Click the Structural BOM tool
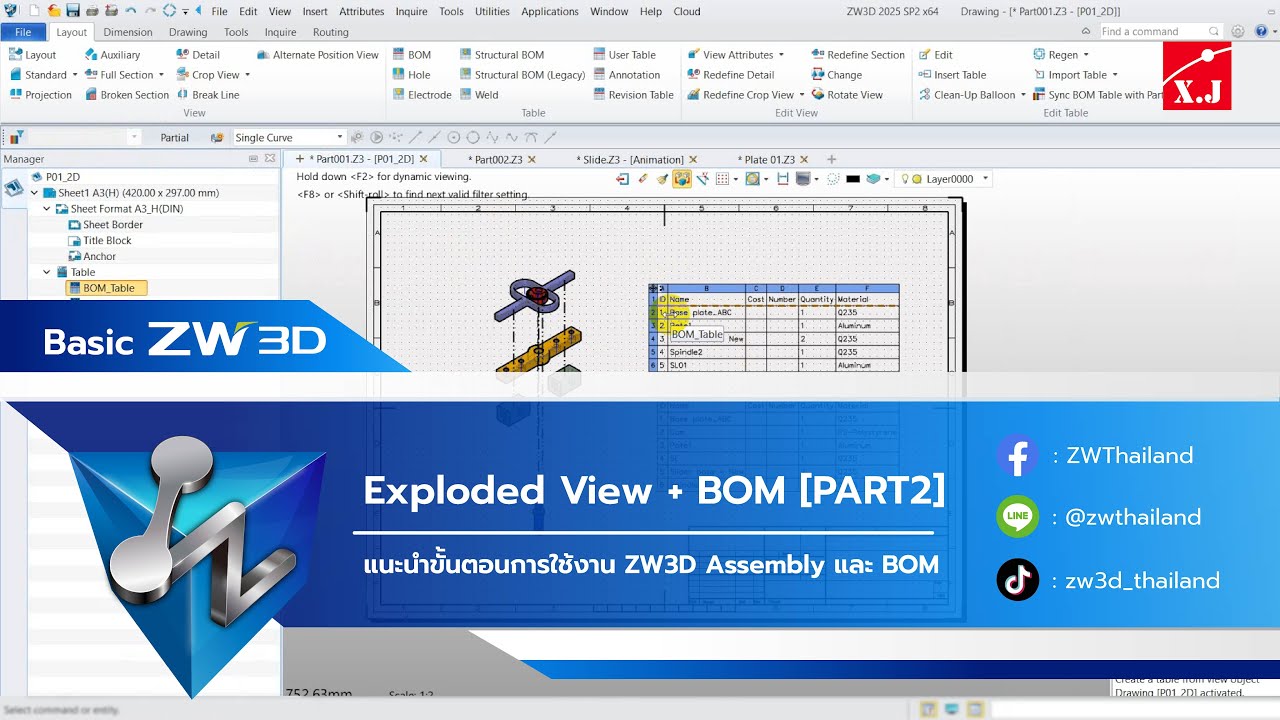This screenshot has height=720, width=1280. click(x=501, y=55)
